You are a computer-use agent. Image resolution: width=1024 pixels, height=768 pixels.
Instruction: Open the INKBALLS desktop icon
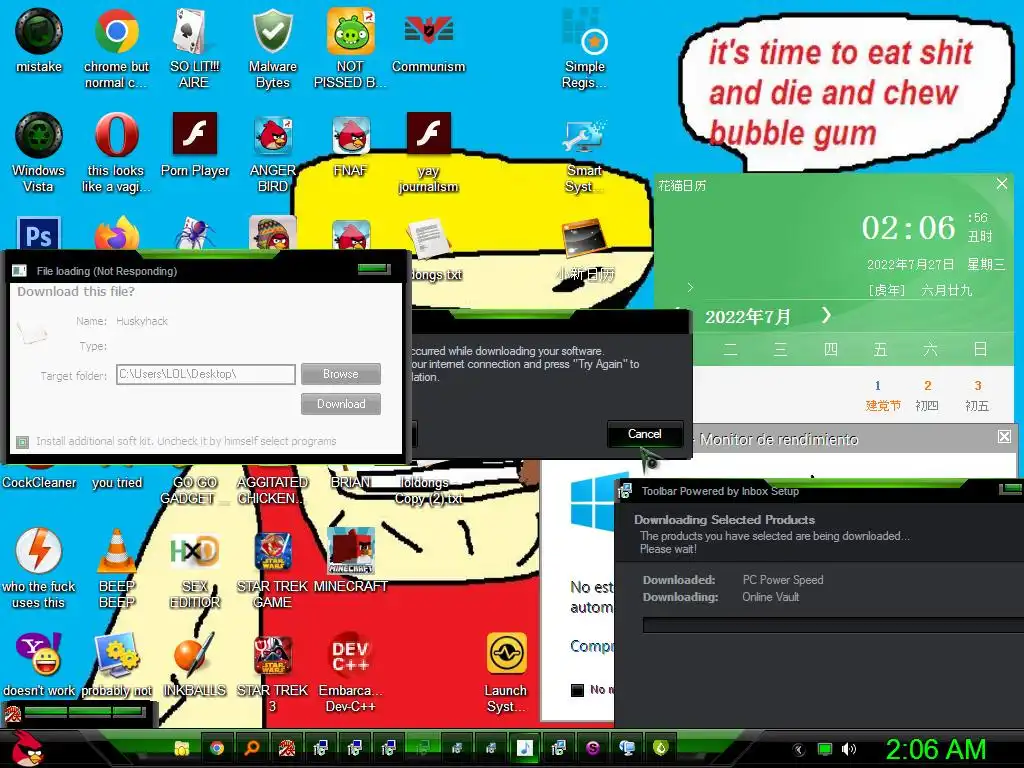tap(195, 665)
